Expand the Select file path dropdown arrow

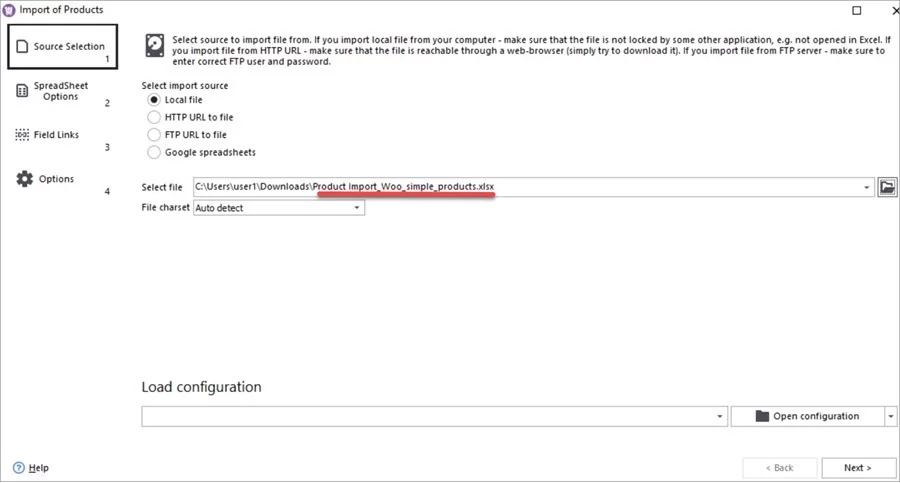867,187
